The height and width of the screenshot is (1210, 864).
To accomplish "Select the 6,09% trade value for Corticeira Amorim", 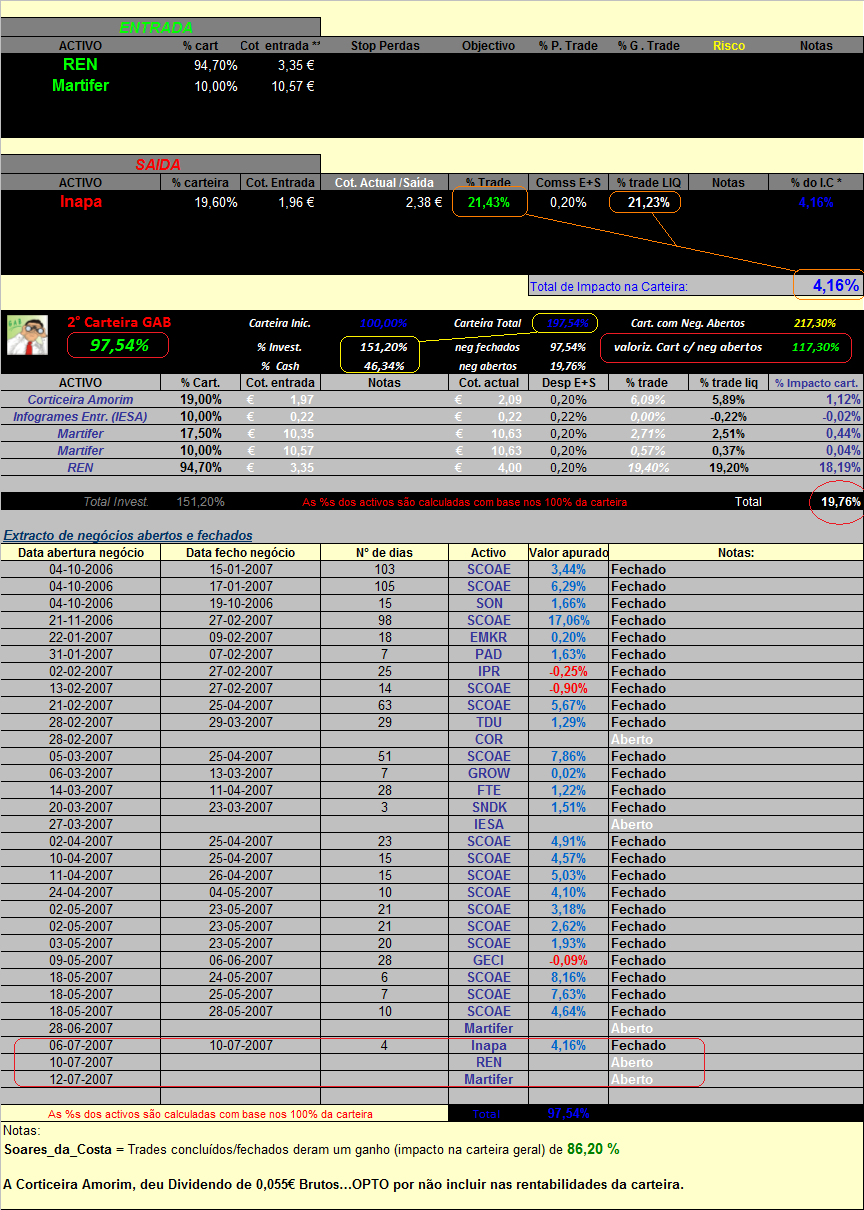I will coord(648,400).
